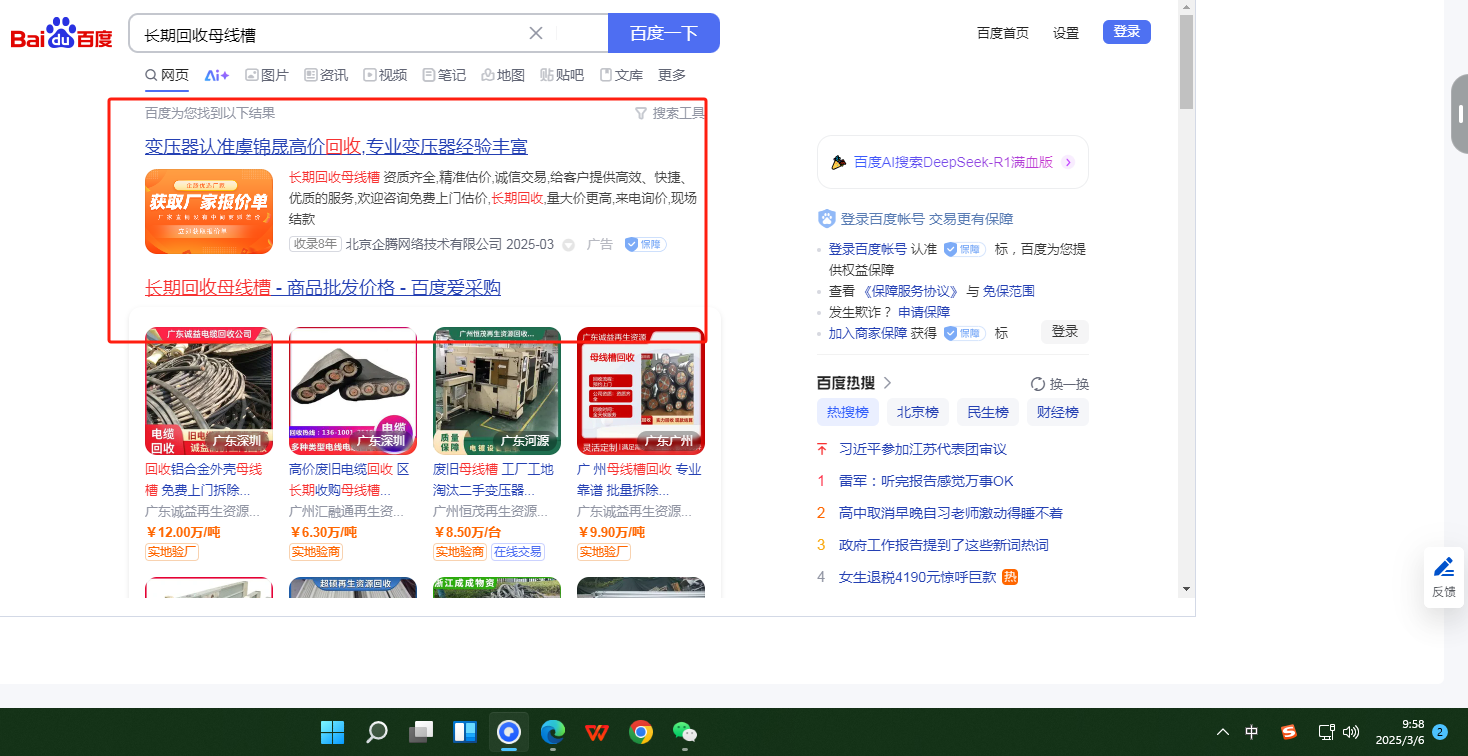Image resolution: width=1468 pixels, height=756 pixels.
Task: Click the paw shield icon by 登录百度帐号
Action: pyautogui.click(x=826, y=219)
